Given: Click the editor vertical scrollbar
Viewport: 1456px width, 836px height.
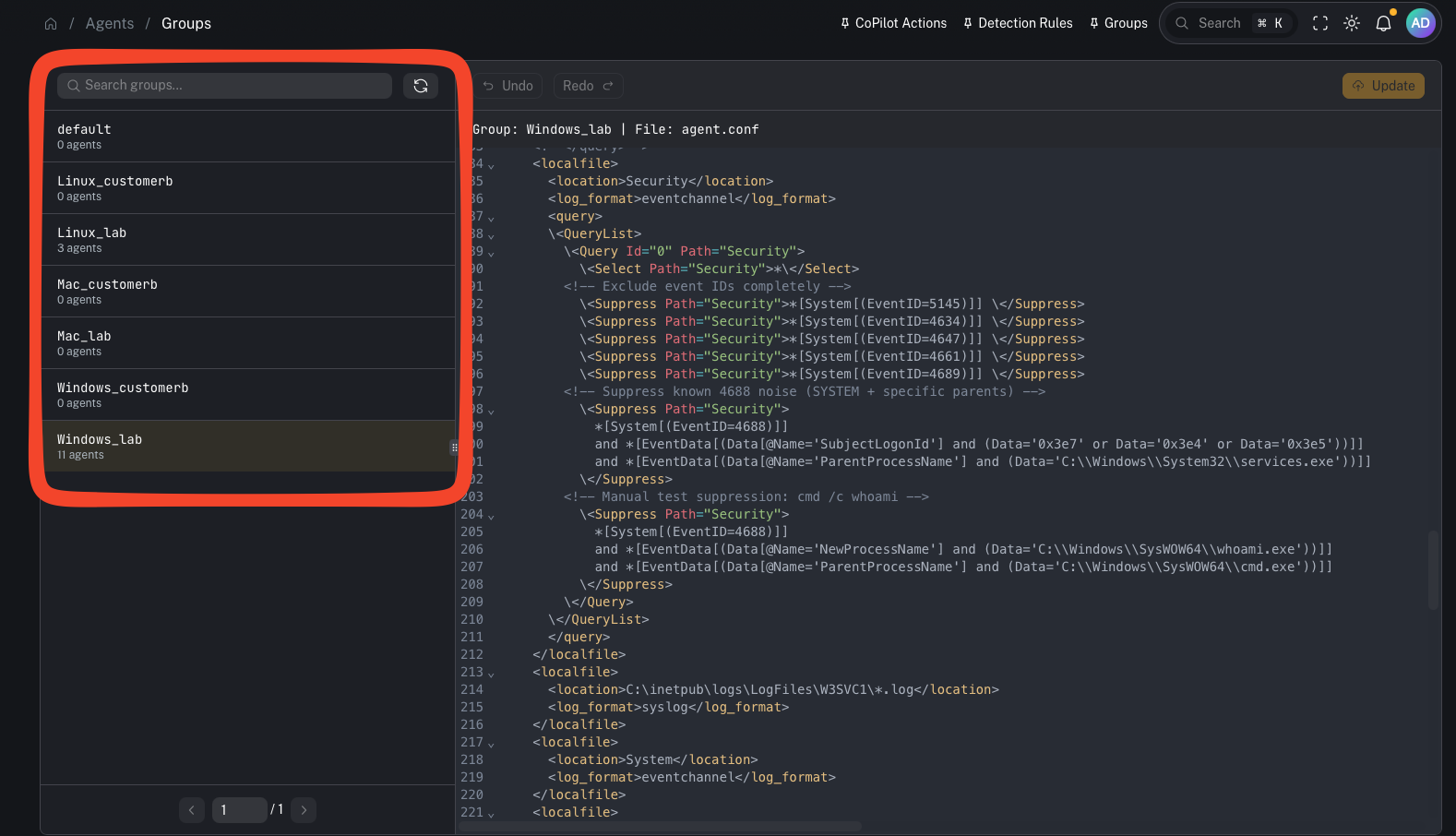Looking at the screenshot, I should (x=1433, y=569).
